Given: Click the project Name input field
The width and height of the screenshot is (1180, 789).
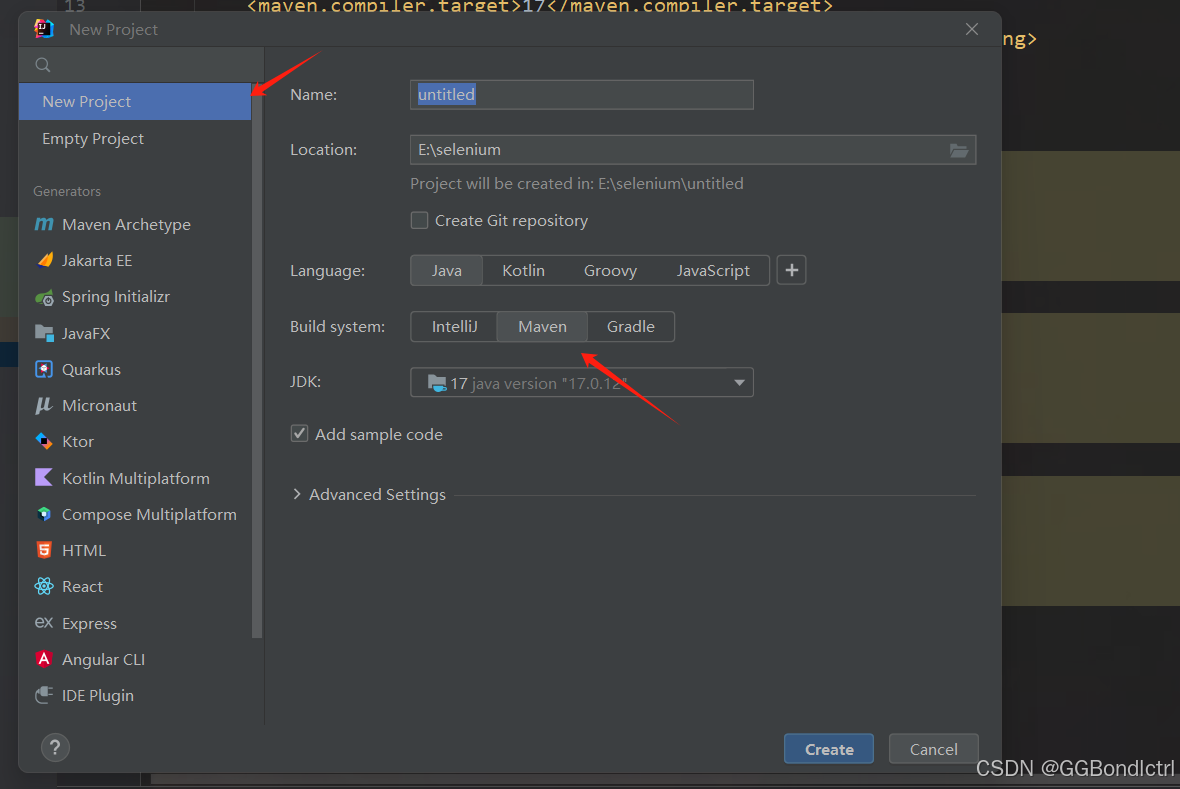Looking at the screenshot, I should (x=582, y=95).
